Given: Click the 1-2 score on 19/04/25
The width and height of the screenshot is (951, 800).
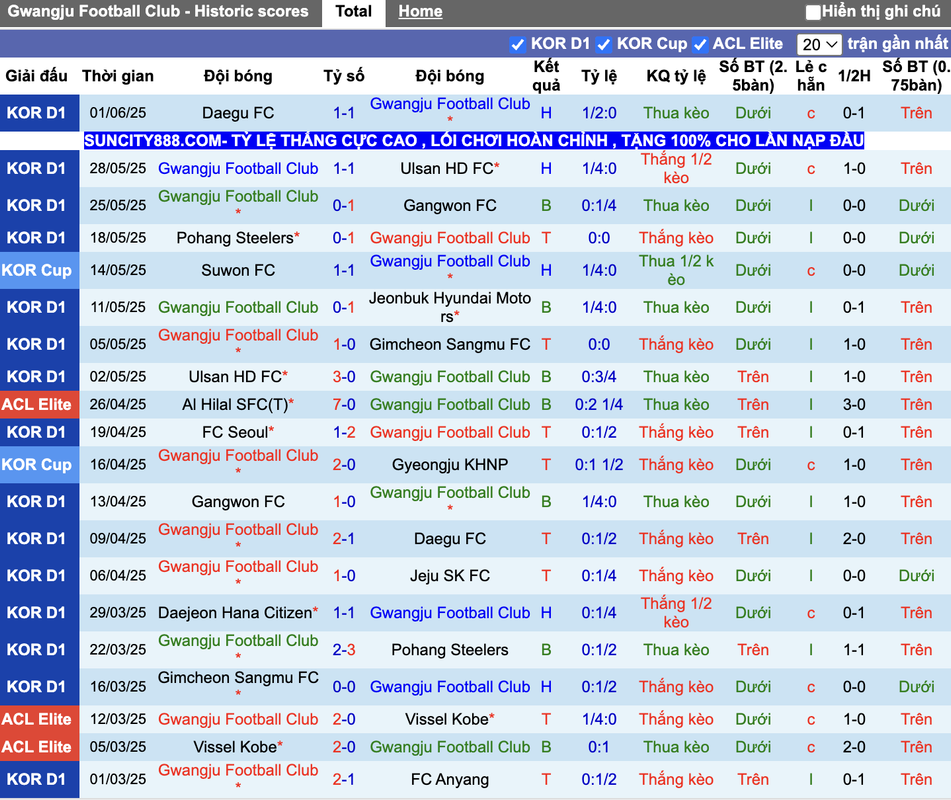Looking at the screenshot, I should [344, 432].
